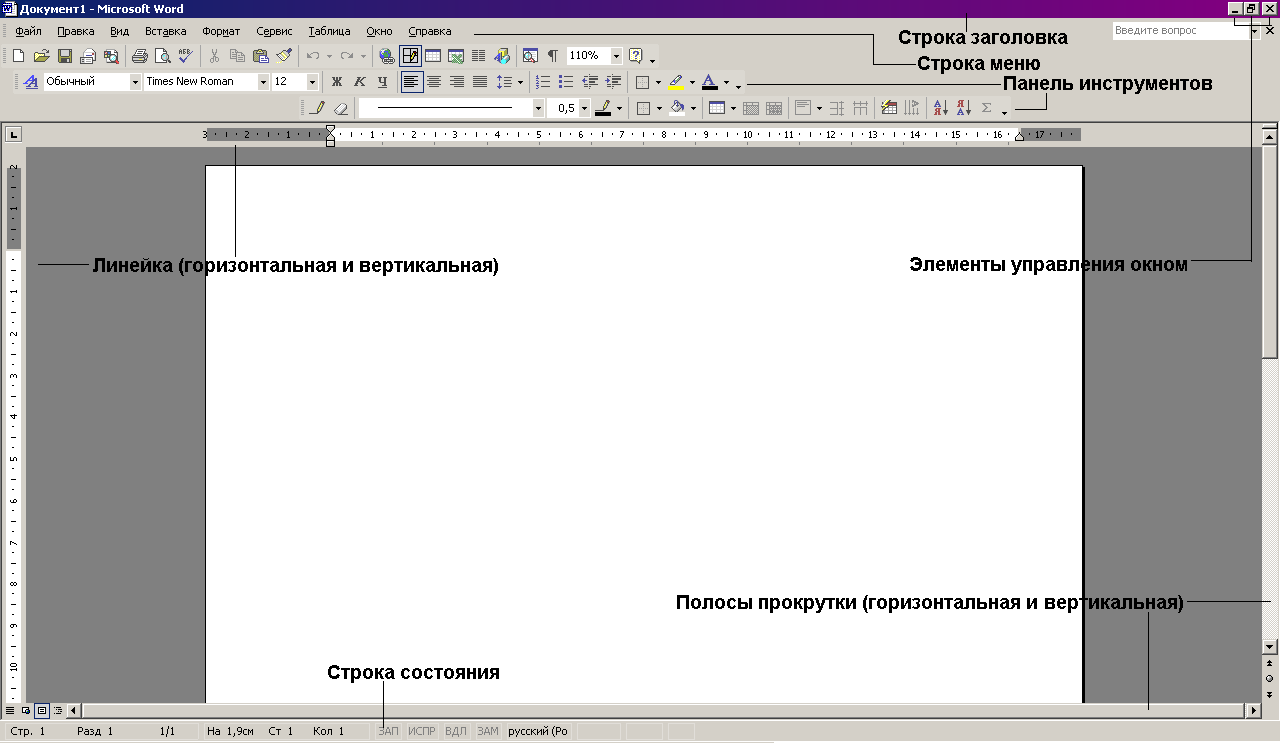Increase the paragraph indent
1280x745 pixels.
click(x=613, y=82)
